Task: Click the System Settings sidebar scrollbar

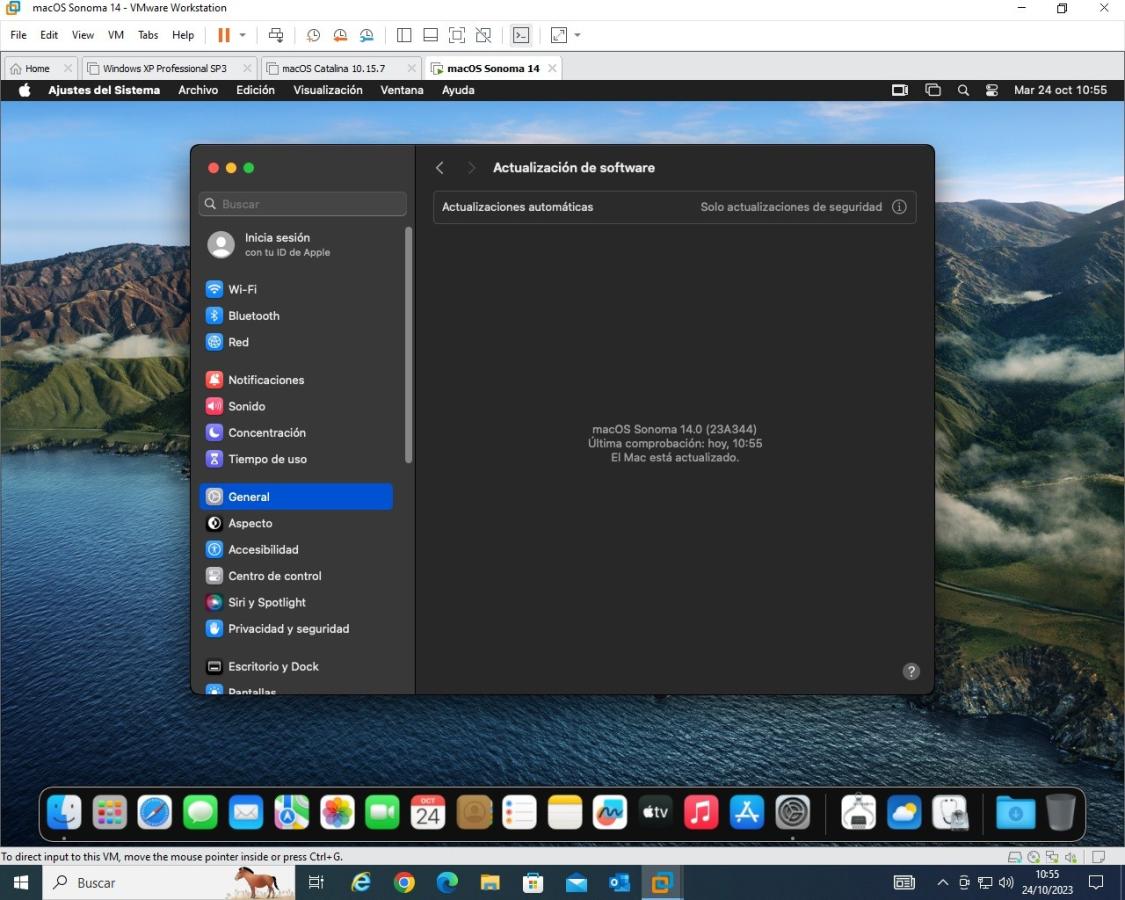Action: click(408, 345)
